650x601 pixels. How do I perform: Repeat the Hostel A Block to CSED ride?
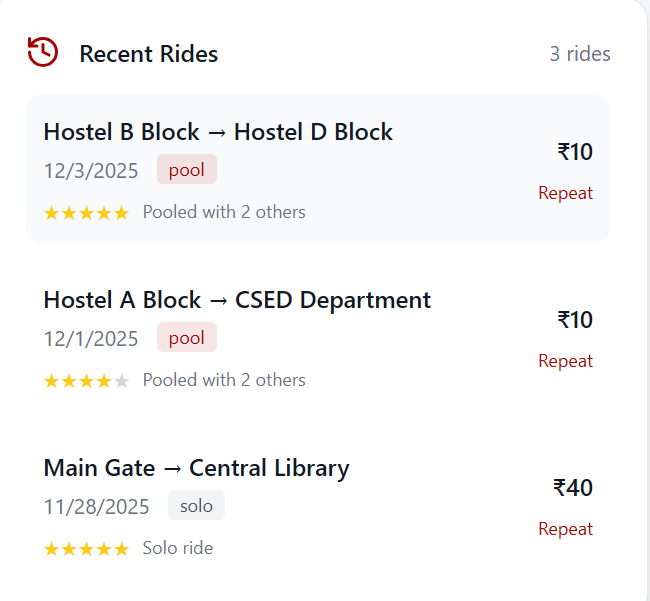(x=565, y=361)
